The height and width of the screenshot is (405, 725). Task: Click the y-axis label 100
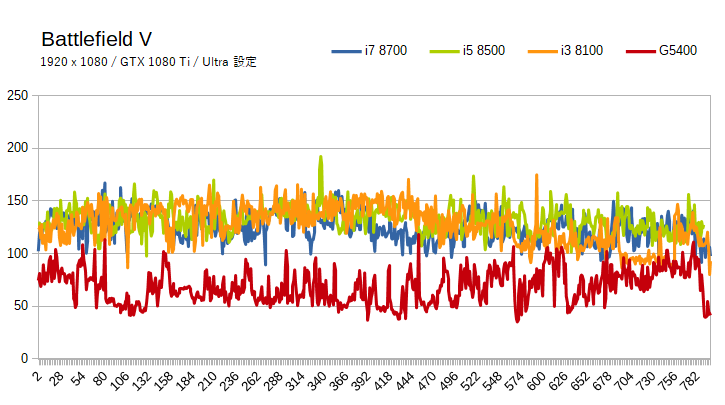(x=18, y=253)
